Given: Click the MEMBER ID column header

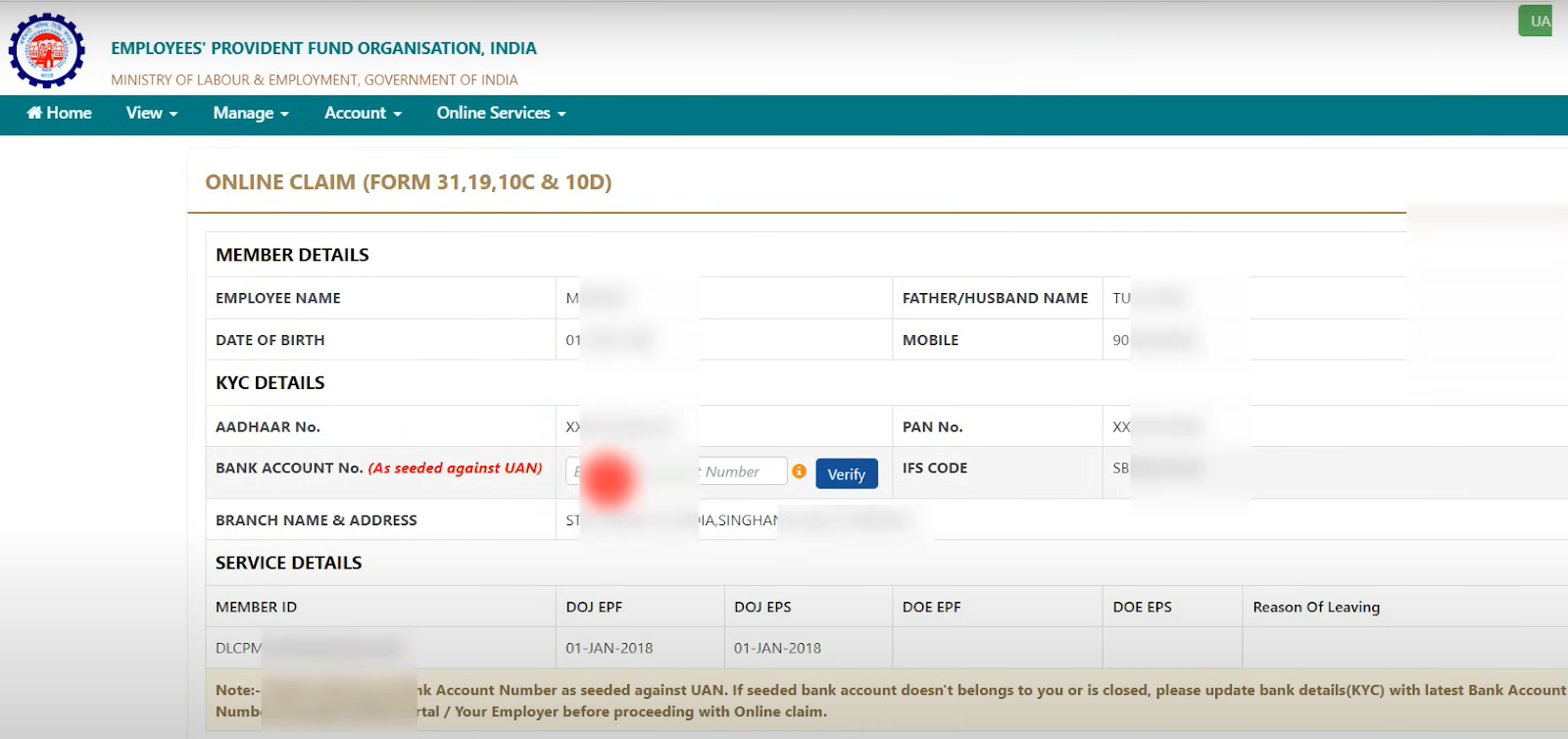Looking at the screenshot, I should click(x=257, y=607).
